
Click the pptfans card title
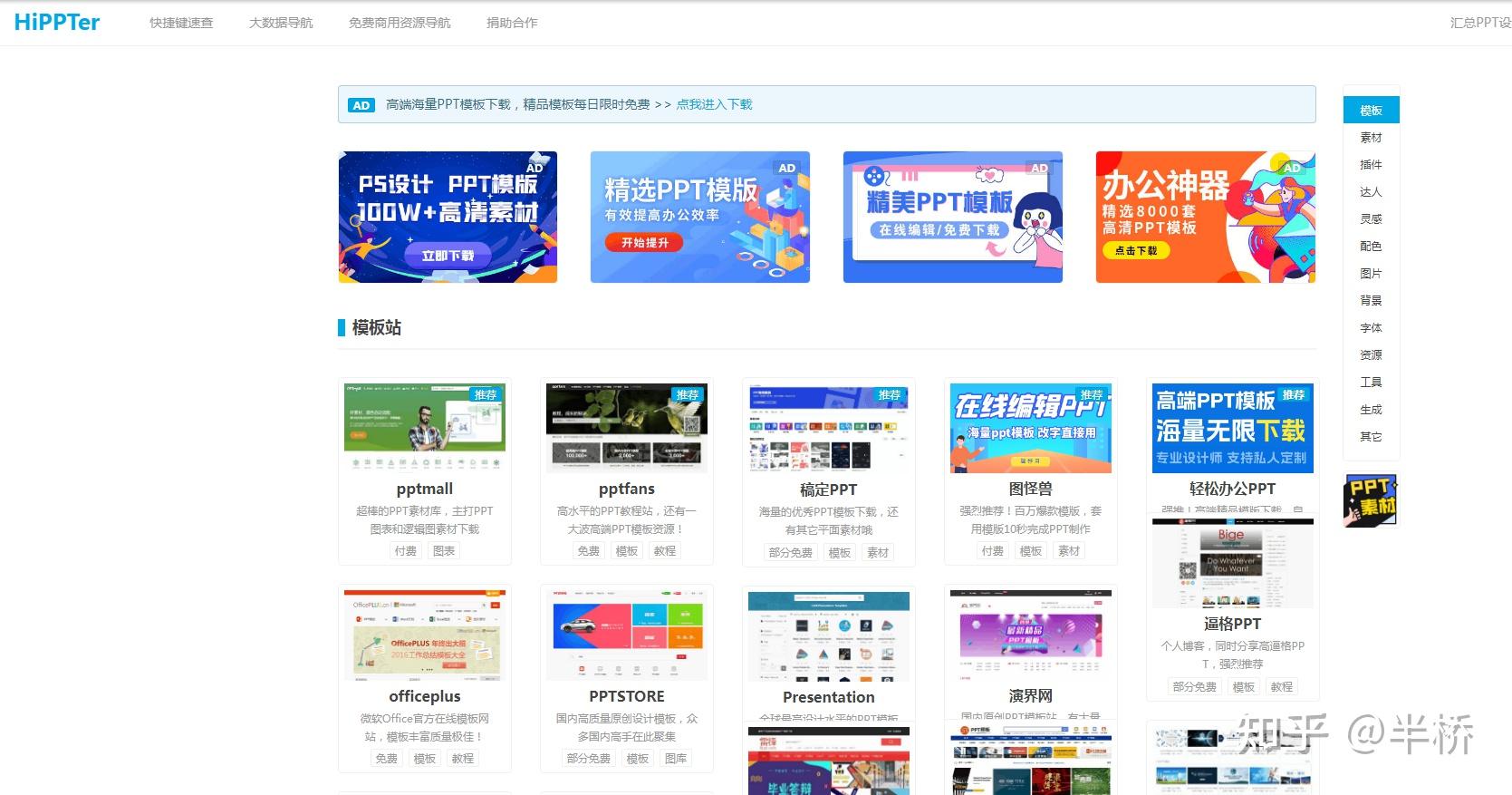[x=627, y=489]
